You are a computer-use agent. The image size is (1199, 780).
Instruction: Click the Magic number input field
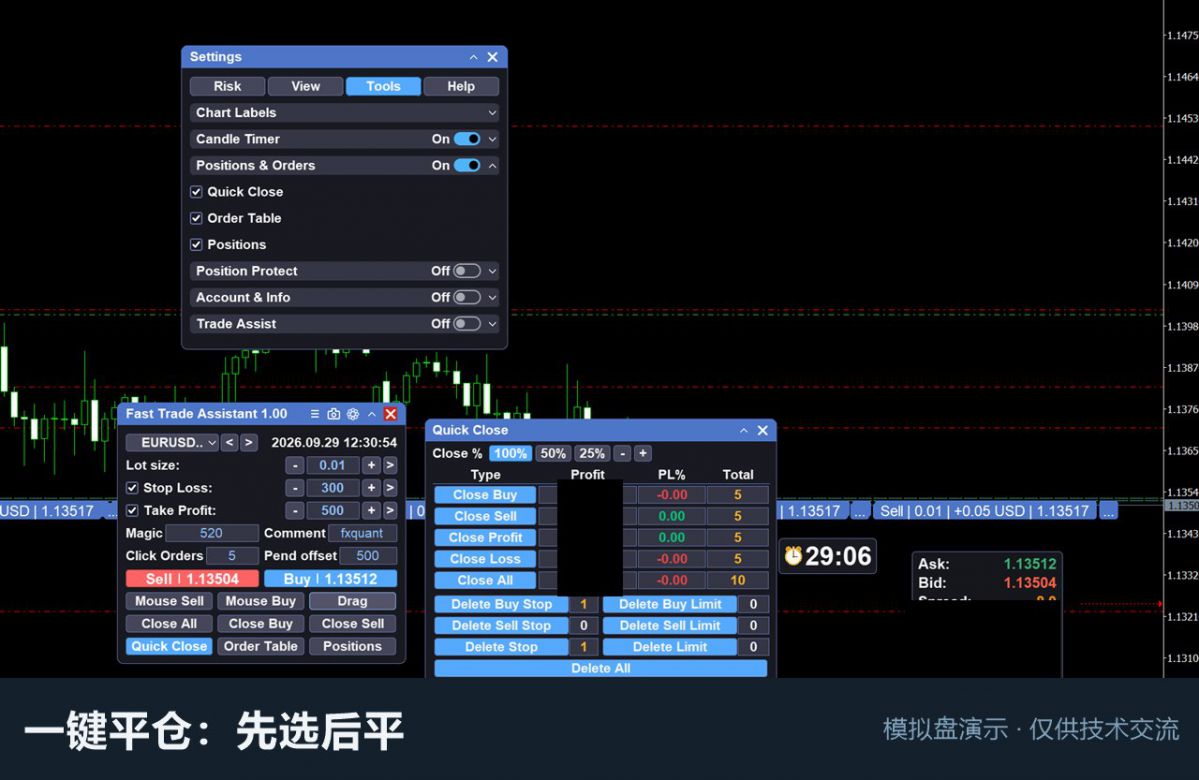point(212,533)
